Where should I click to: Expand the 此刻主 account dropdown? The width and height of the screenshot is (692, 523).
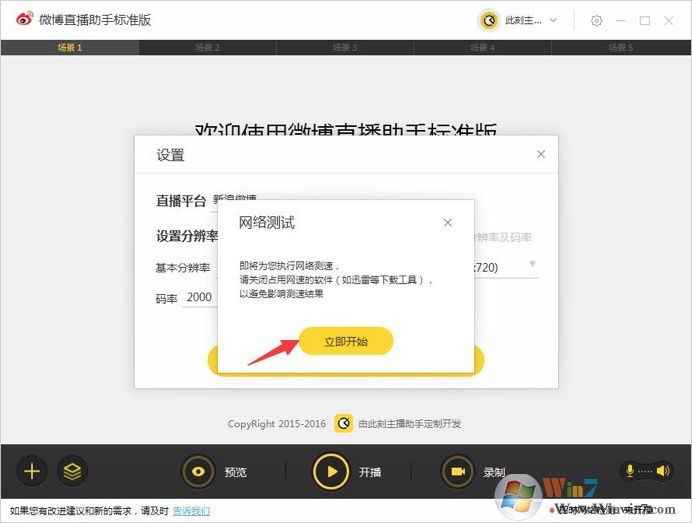coord(553,20)
